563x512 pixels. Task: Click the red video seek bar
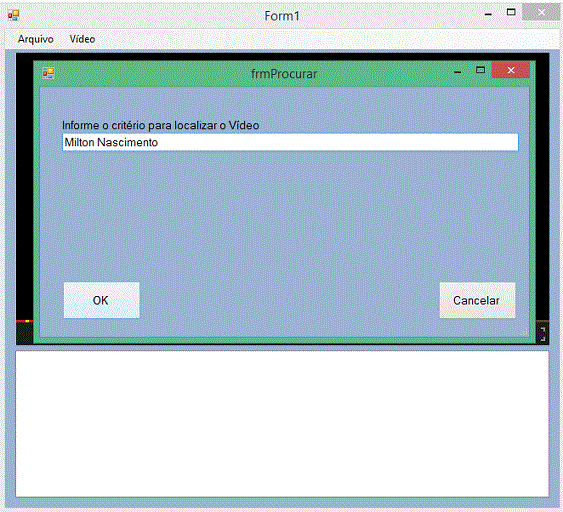pos(24,321)
